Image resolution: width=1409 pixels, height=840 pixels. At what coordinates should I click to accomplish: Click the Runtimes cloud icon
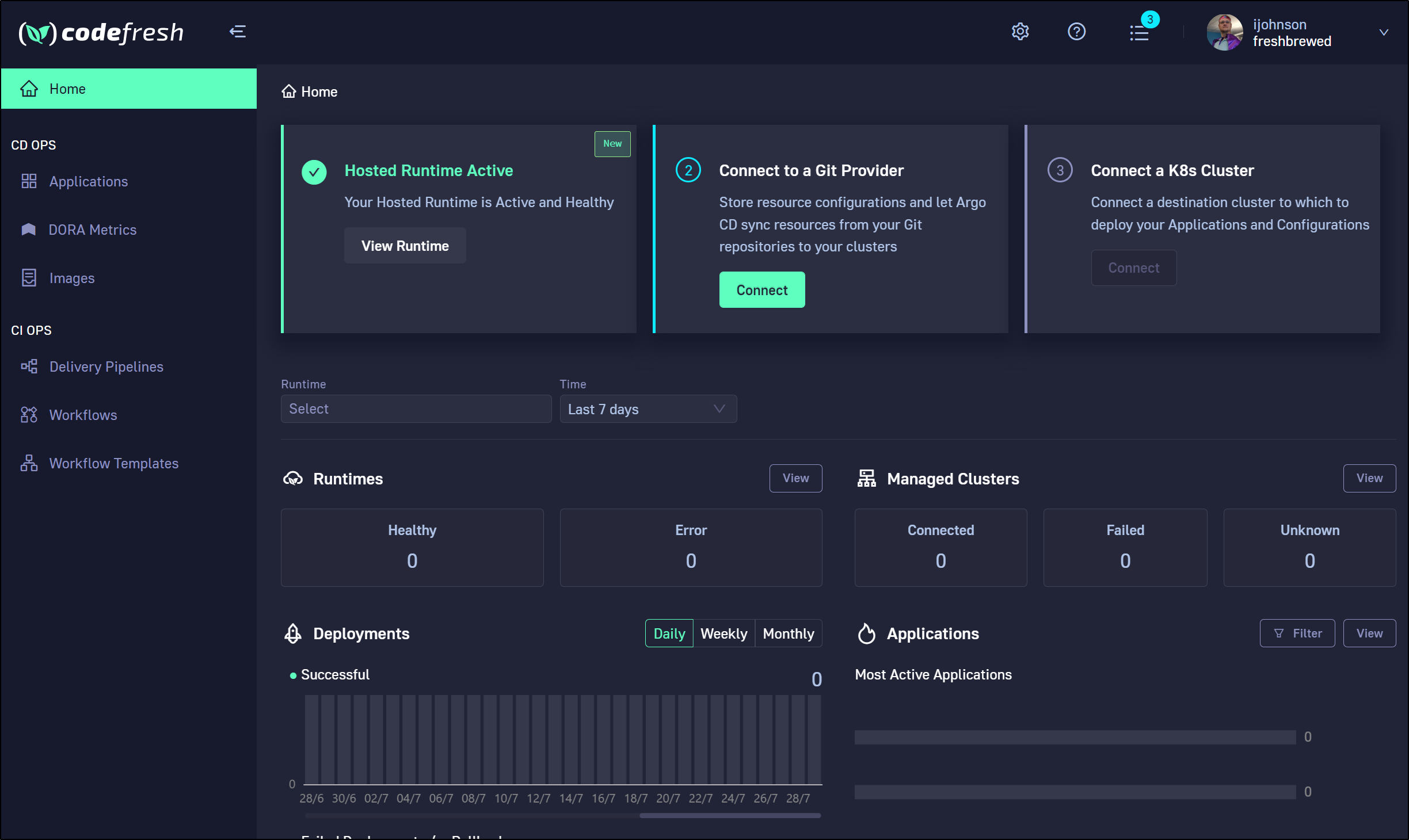tap(293, 479)
